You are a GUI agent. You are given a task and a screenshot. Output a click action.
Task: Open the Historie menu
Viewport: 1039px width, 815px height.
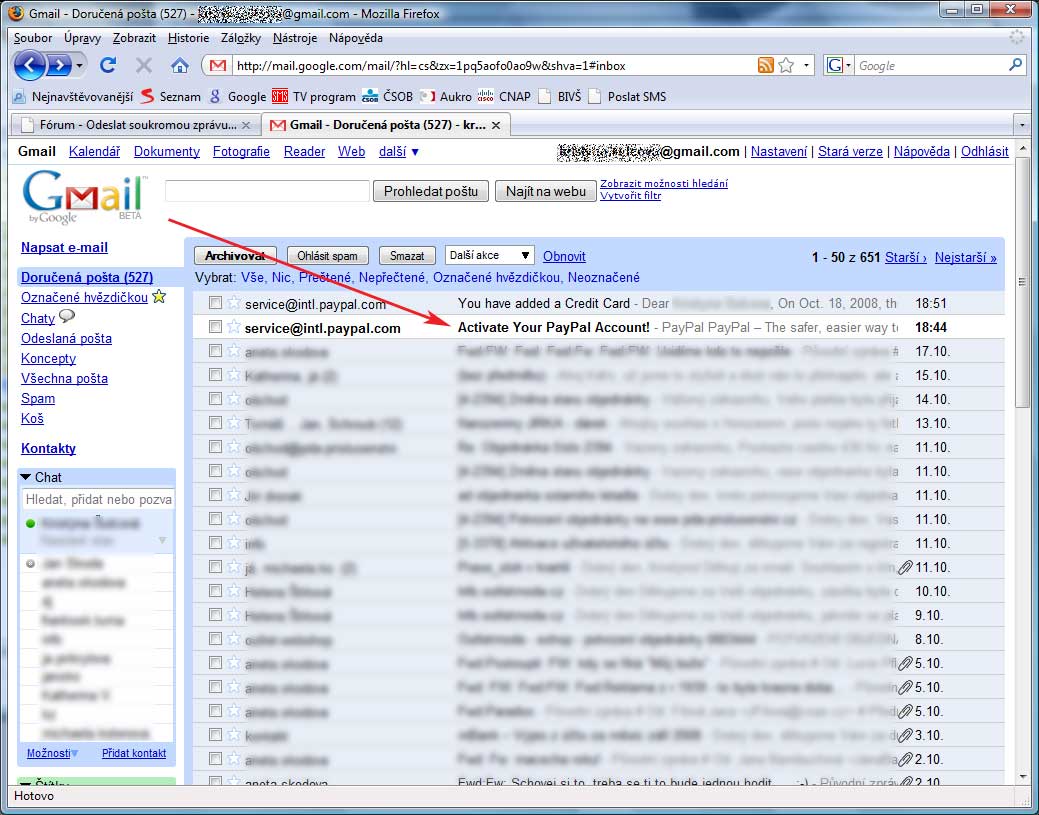188,38
